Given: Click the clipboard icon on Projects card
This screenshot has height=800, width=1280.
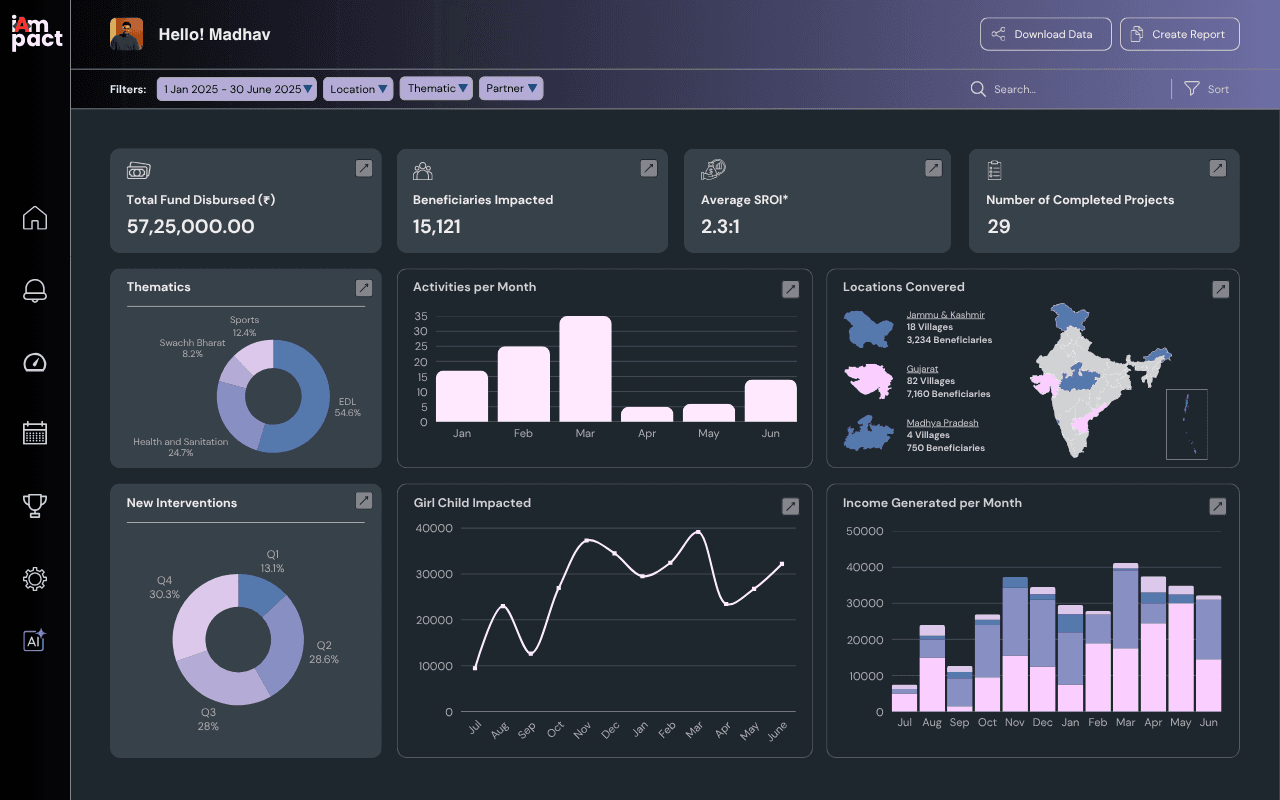Looking at the screenshot, I should point(994,170).
